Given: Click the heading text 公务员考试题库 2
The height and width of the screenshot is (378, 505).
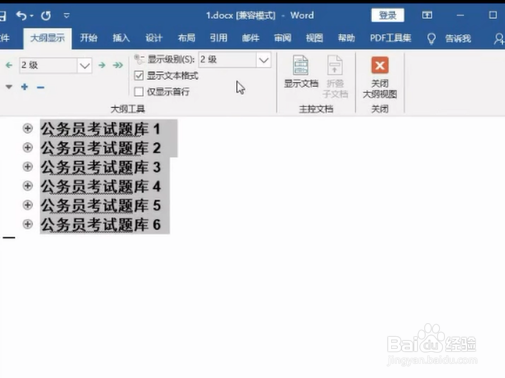Looking at the screenshot, I should pos(101,148).
